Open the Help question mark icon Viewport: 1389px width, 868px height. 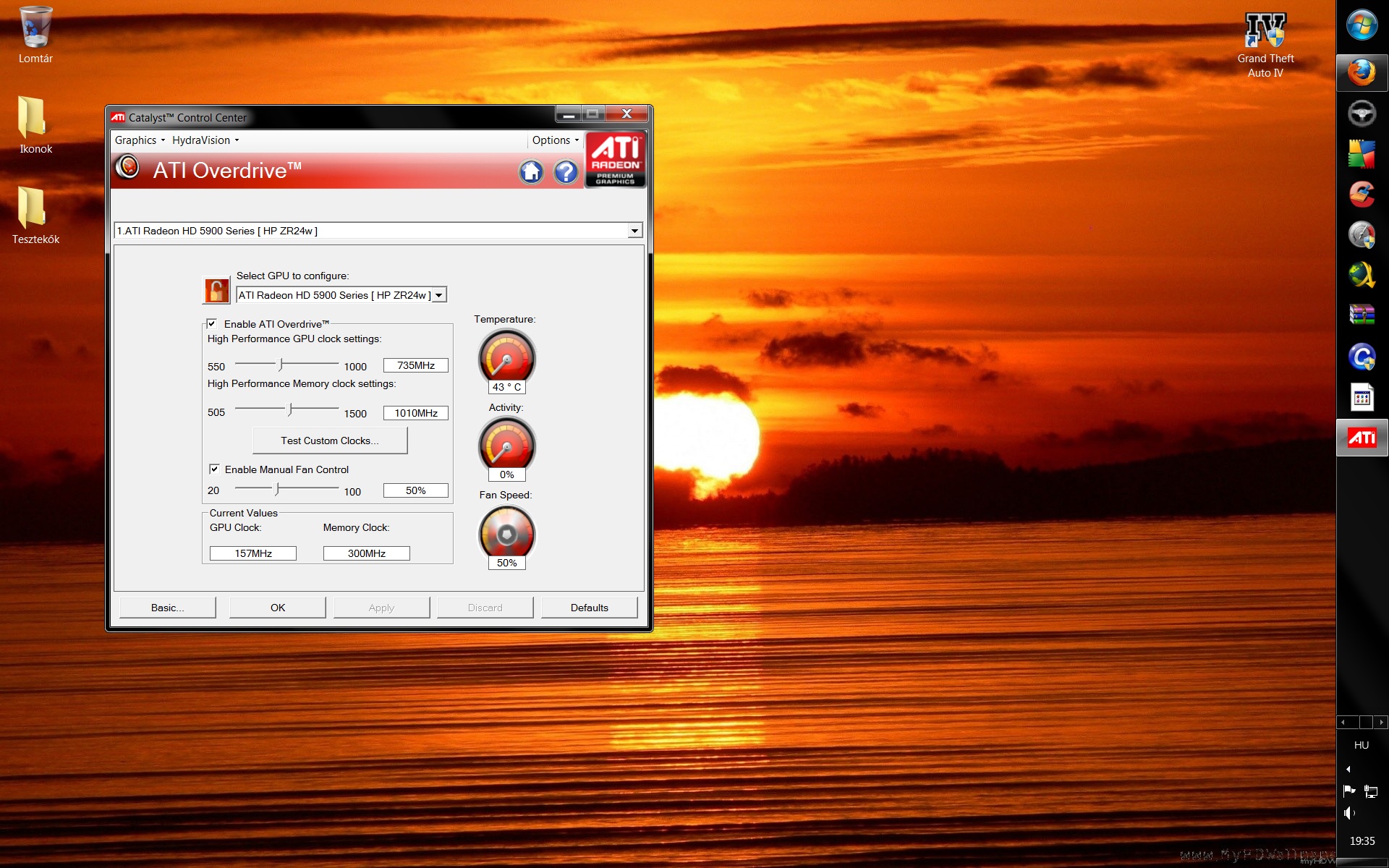pos(566,171)
